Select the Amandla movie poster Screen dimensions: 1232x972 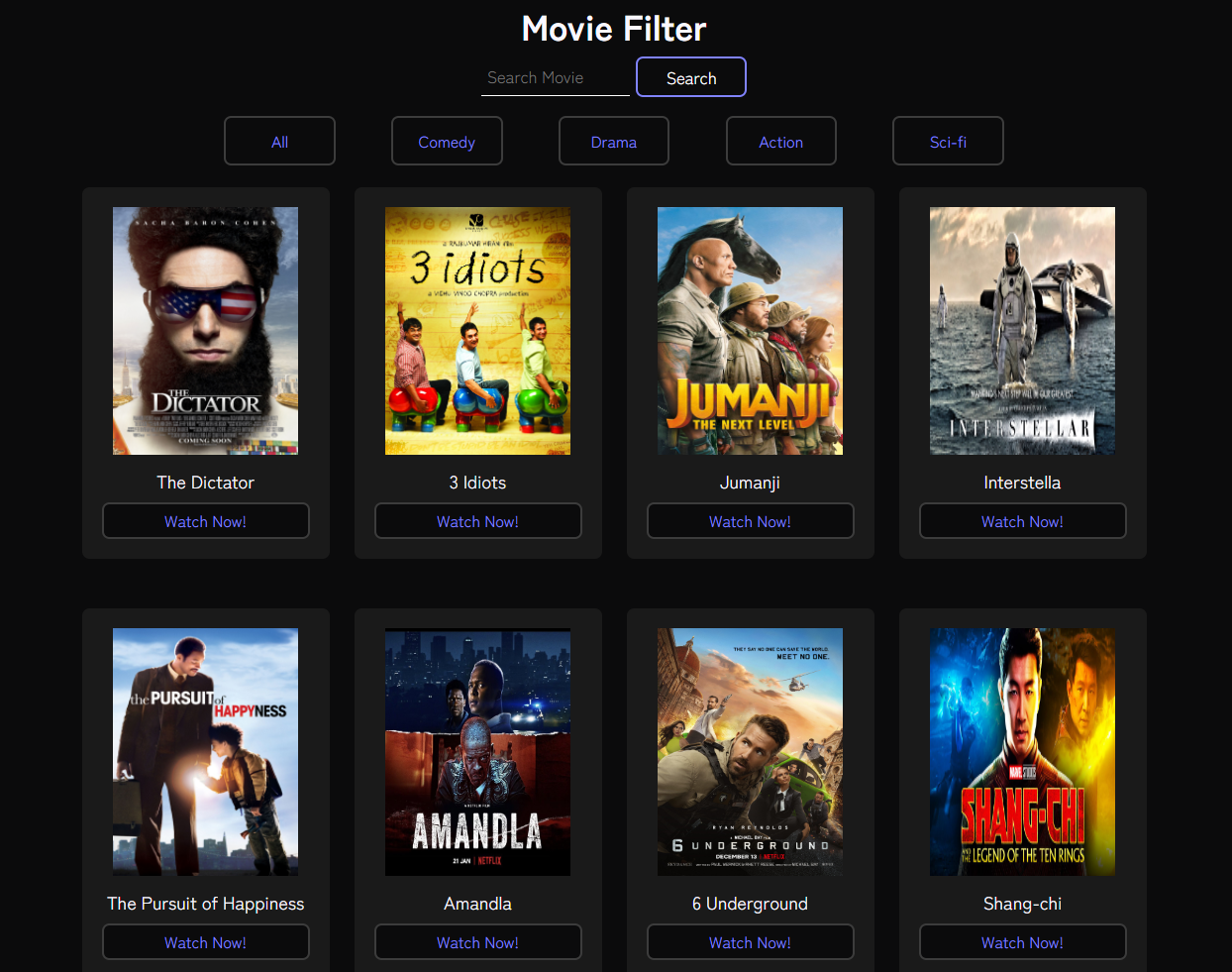pyautogui.click(x=477, y=752)
